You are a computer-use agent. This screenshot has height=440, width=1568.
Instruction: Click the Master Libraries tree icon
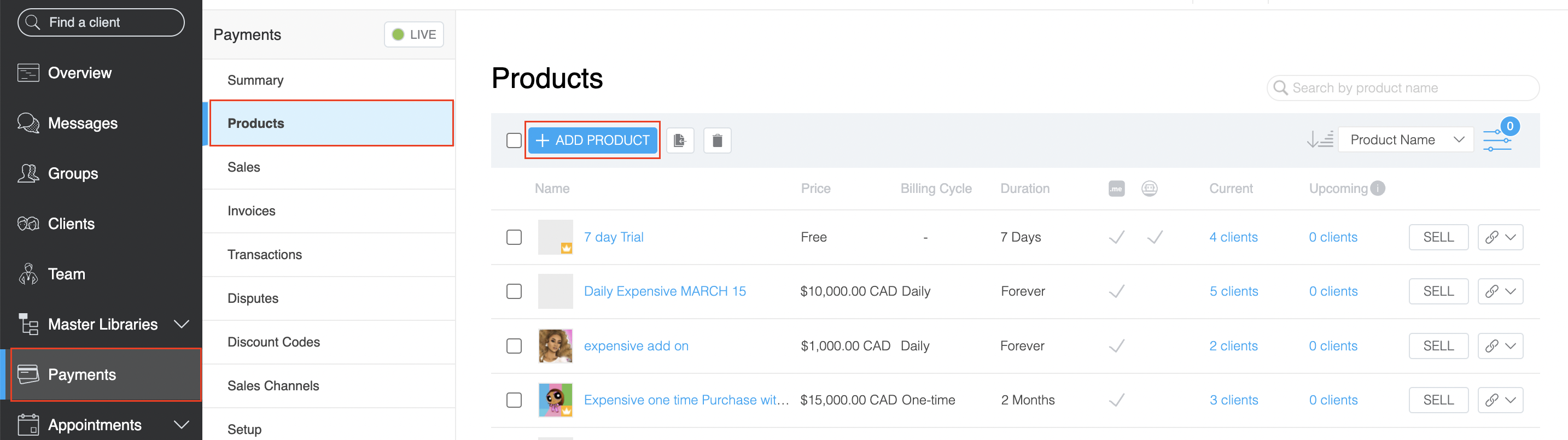click(28, 324)
